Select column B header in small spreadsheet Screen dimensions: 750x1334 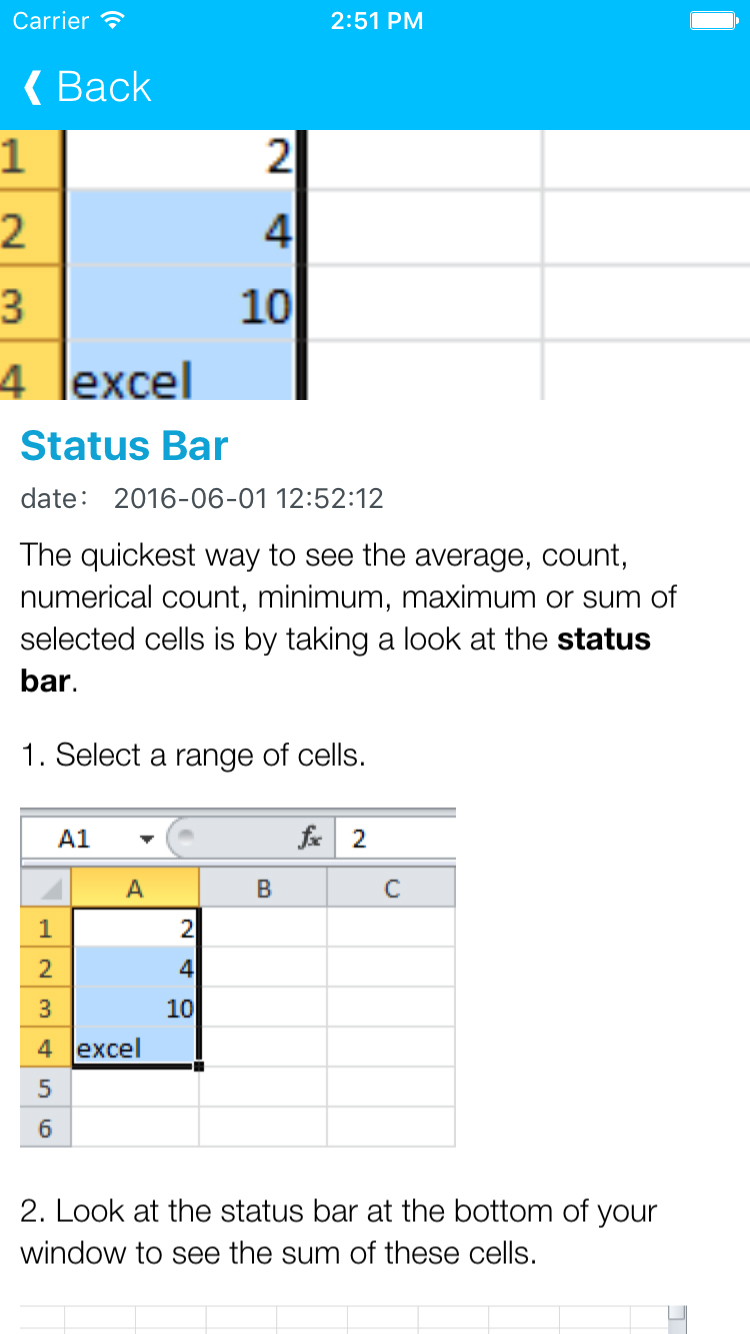[263, 888]
